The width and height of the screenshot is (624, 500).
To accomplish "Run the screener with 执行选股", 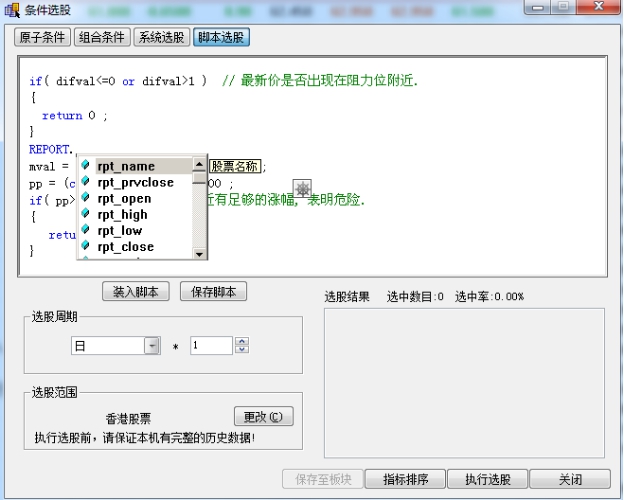I will [486, 479].
